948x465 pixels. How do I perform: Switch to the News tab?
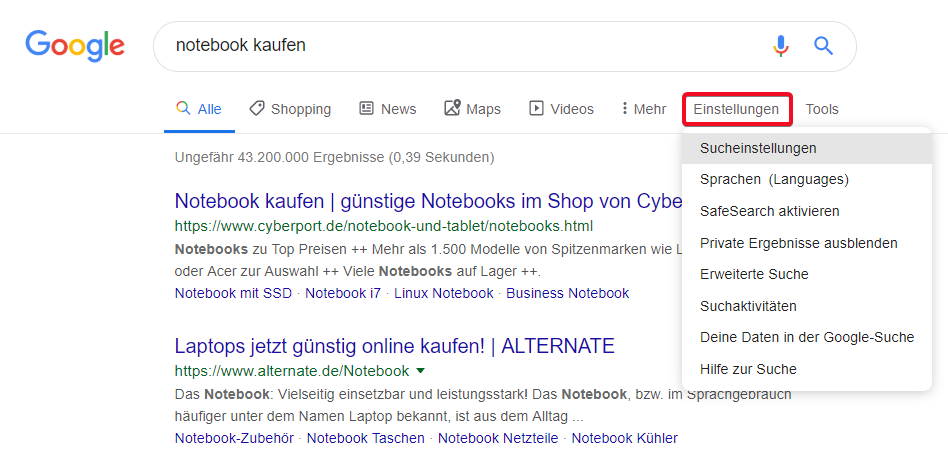coord(388,109)
